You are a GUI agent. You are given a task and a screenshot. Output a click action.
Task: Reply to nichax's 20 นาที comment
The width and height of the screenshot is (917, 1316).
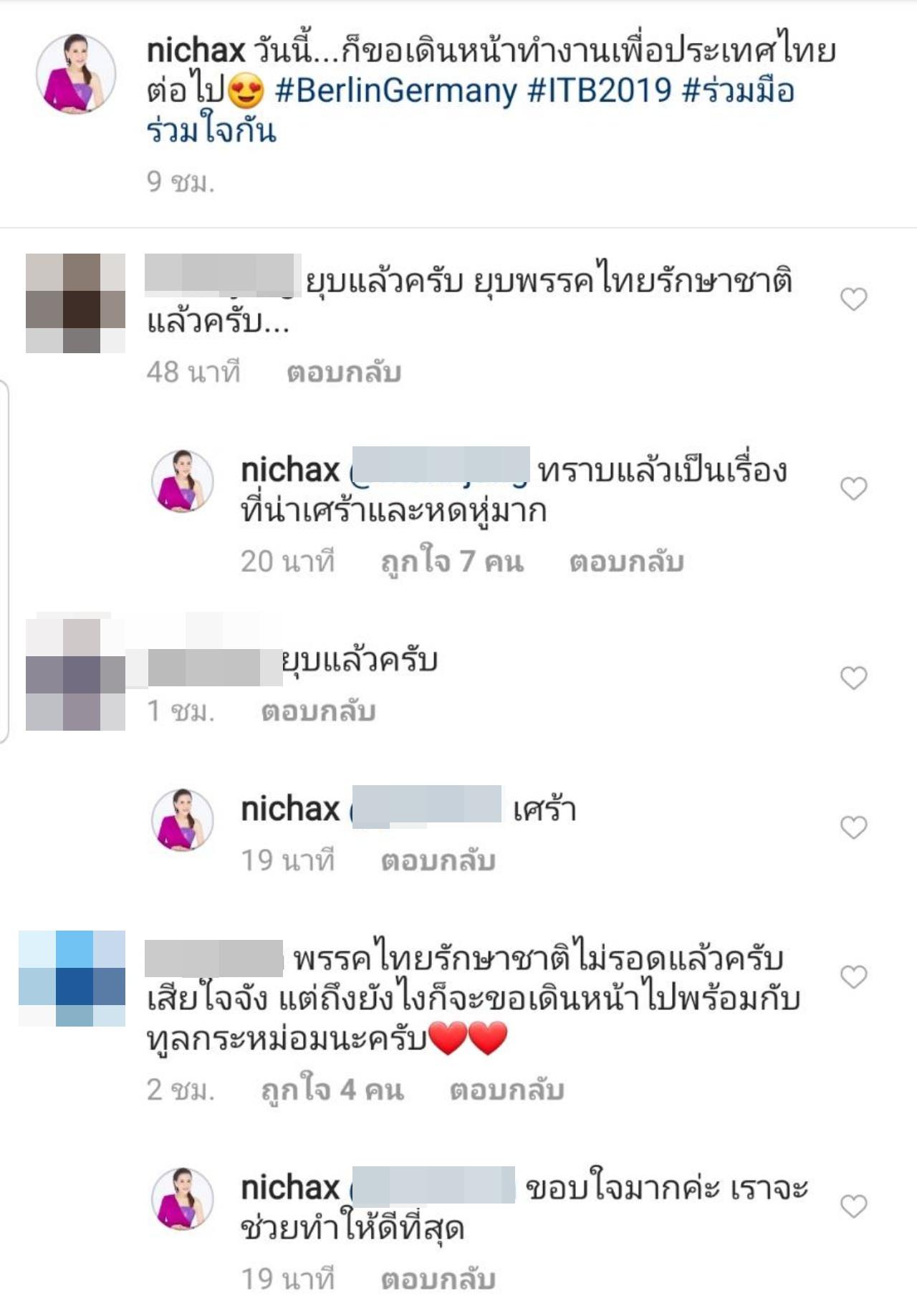pos(627,562)
